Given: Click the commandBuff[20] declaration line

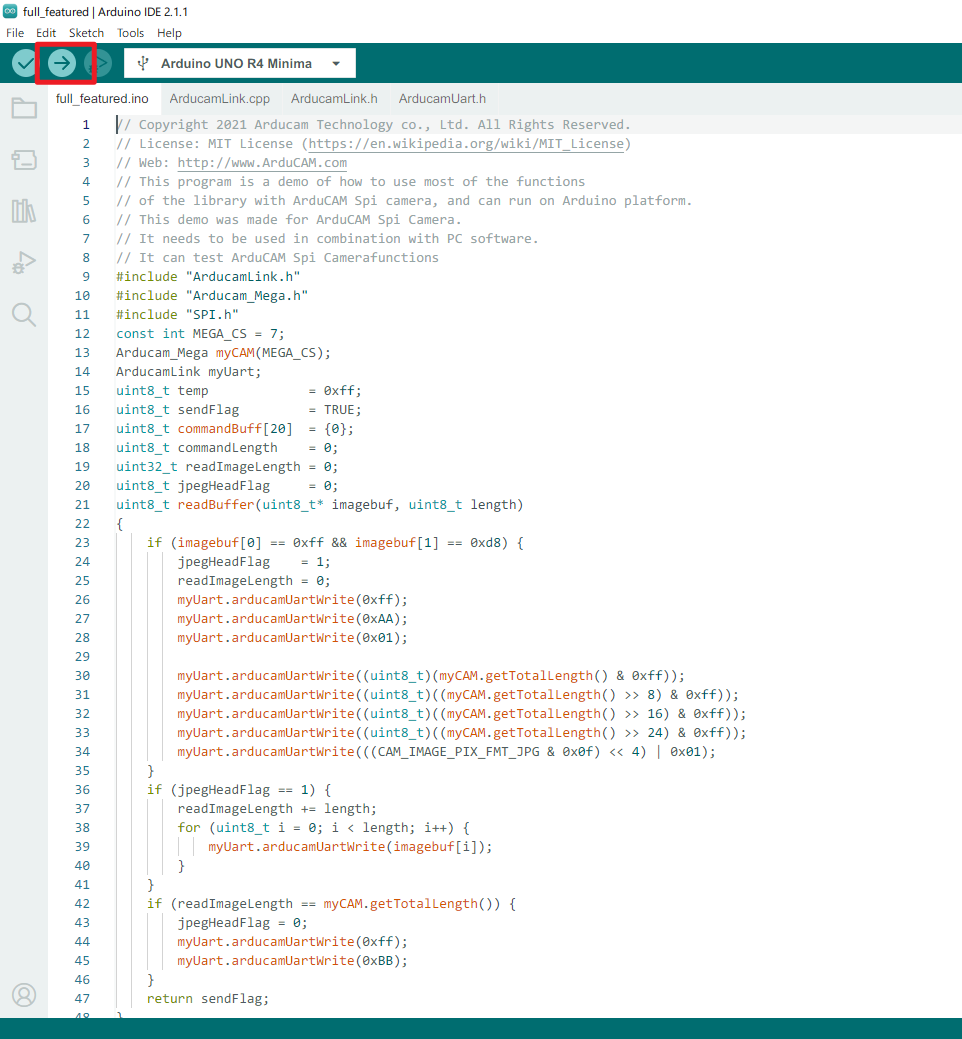Looking at the screenshot, I should [x=235, y=429].
